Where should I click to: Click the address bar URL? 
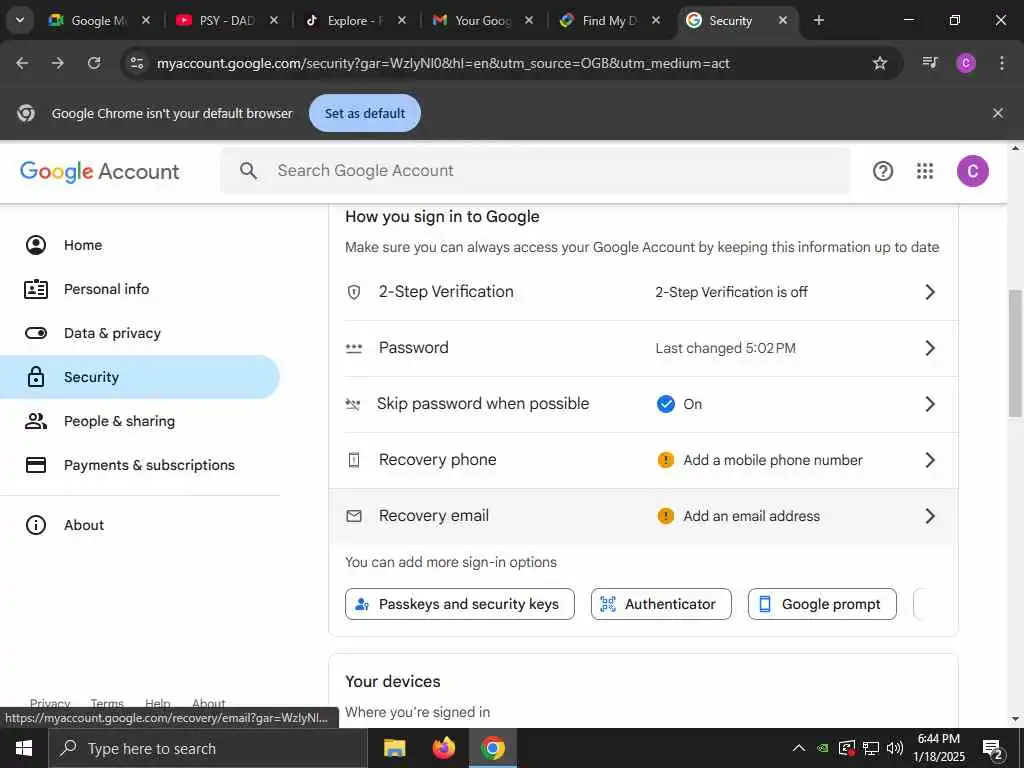443,63
